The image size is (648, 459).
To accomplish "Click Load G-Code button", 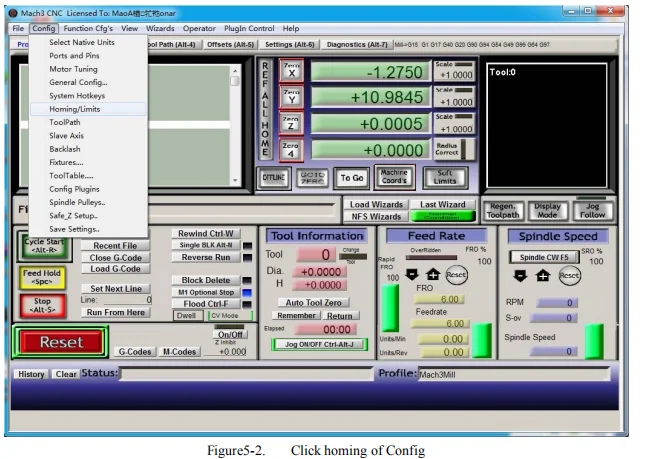I will [x=116, y=269].
